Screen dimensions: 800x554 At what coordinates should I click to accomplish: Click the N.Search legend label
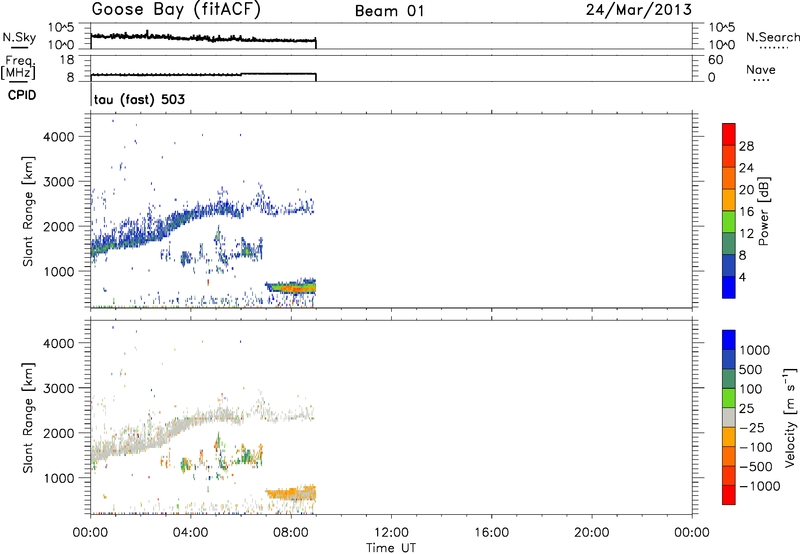772,37
